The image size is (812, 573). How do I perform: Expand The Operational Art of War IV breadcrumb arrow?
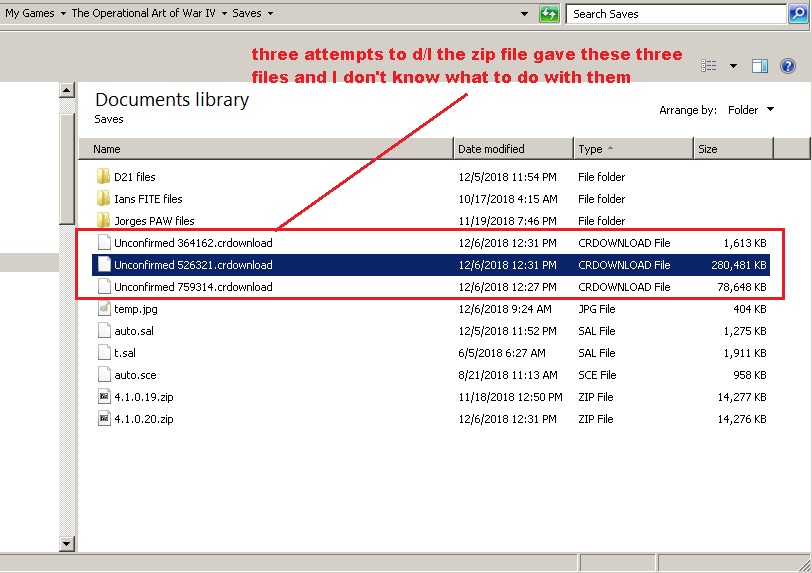(x=224, y=13)
